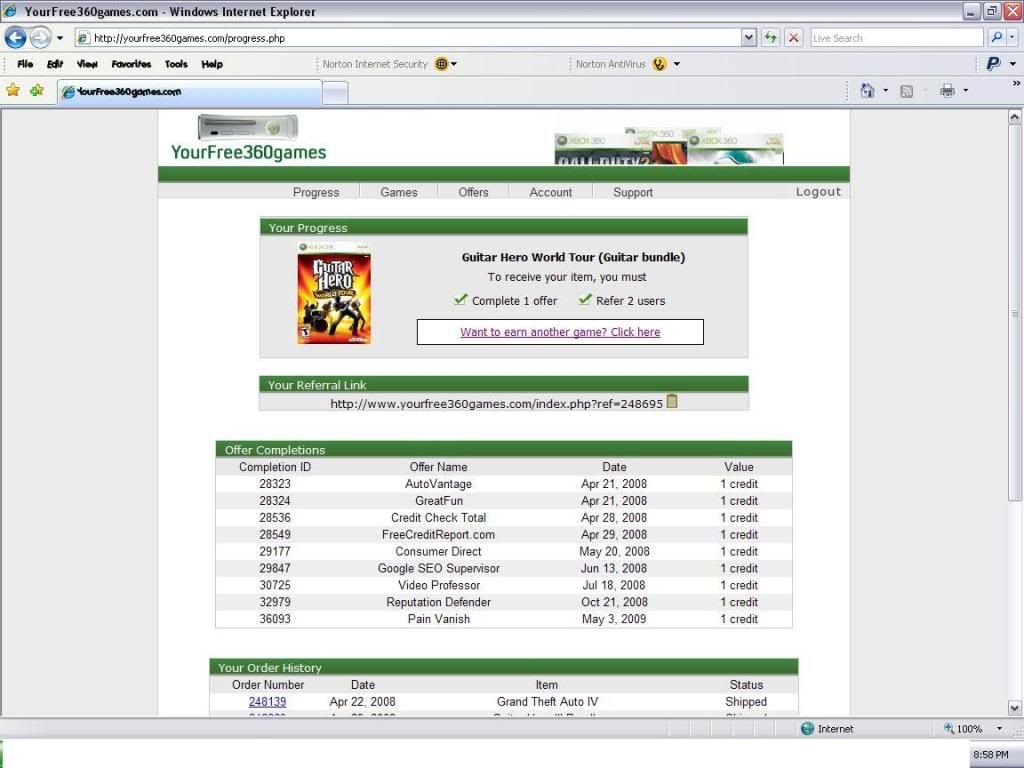The width and height of the screenshot is (1024, 768).
Task: Click the green check beside Complete 1 offer
Action: click(460, 300)
